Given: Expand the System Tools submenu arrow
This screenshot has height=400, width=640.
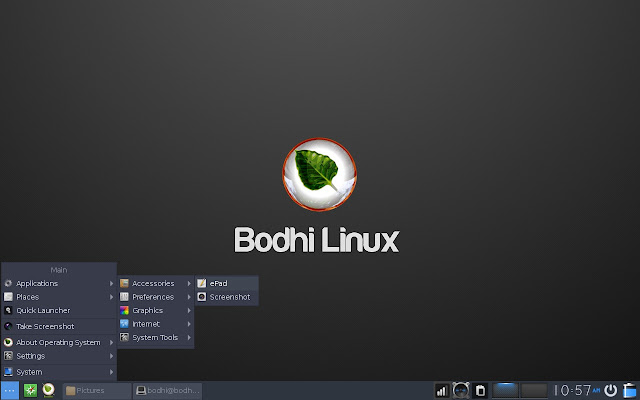Looking at the screenshot, I should (189, 337).
